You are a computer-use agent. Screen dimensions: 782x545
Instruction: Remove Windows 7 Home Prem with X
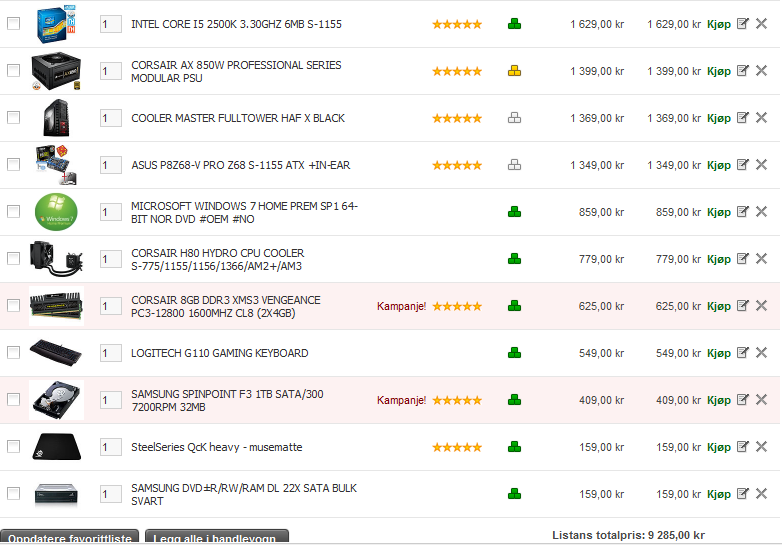[x=761, y=211]
